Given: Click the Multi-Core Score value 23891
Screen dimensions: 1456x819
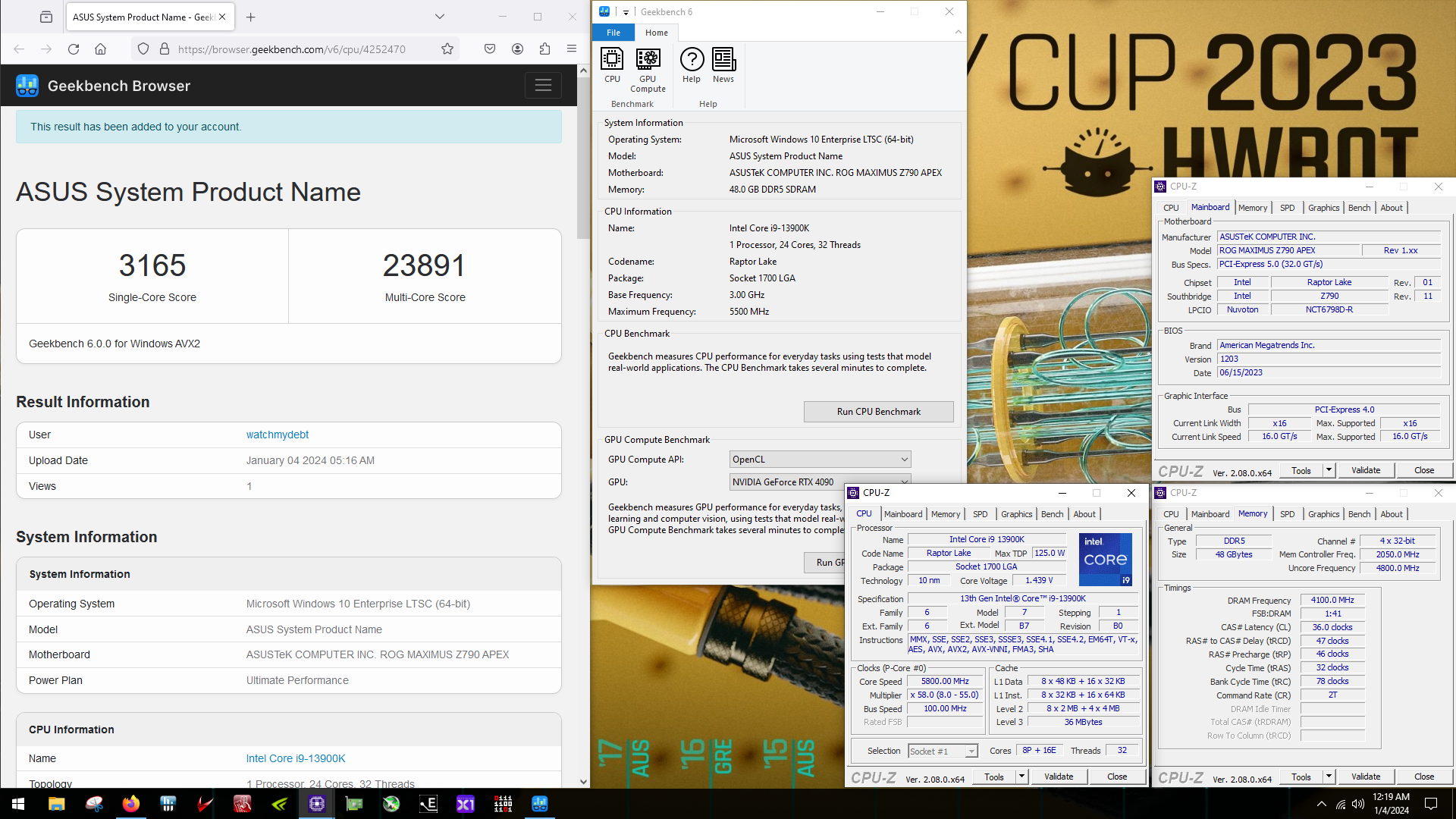Looking at the screenshot, I should point(424,265).
